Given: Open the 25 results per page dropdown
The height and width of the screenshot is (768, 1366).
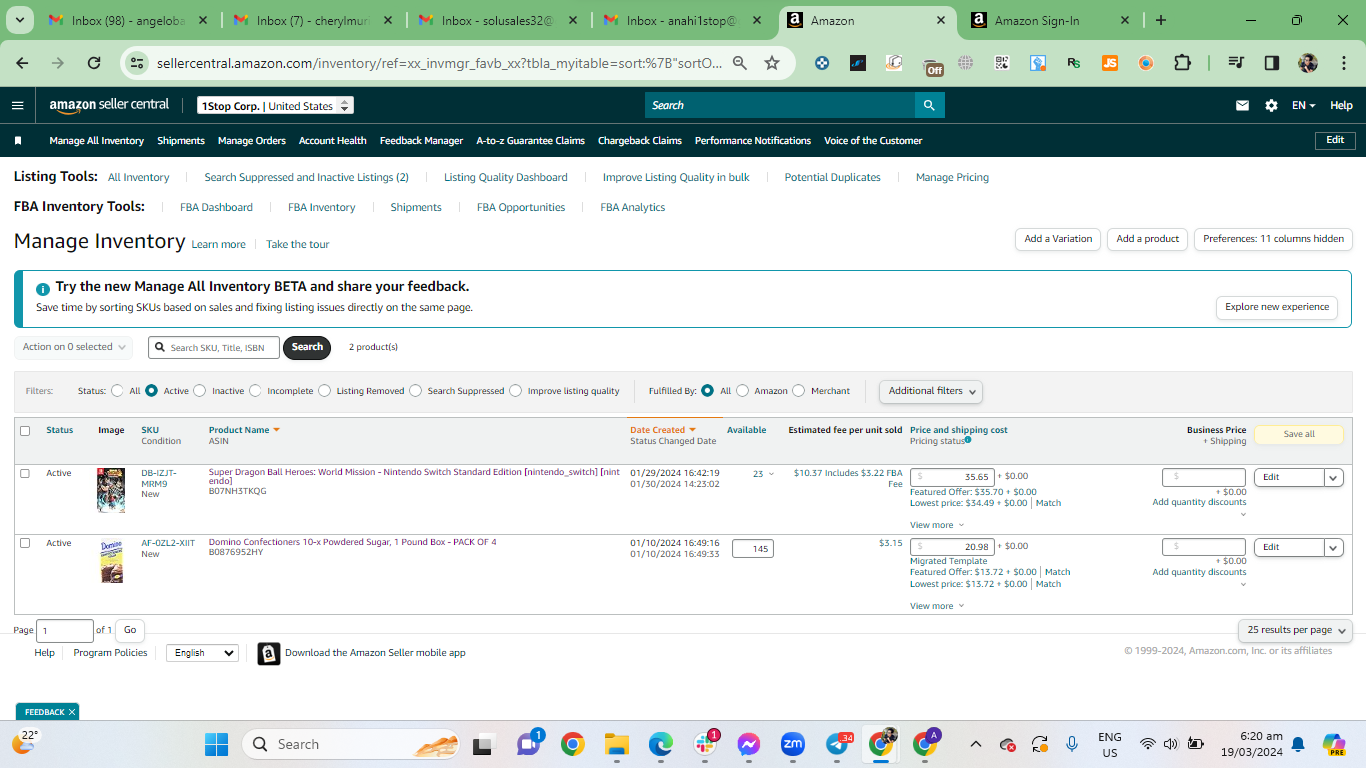Looking at the screenshot, I should pyautogui.click(x=1295, y=630).
